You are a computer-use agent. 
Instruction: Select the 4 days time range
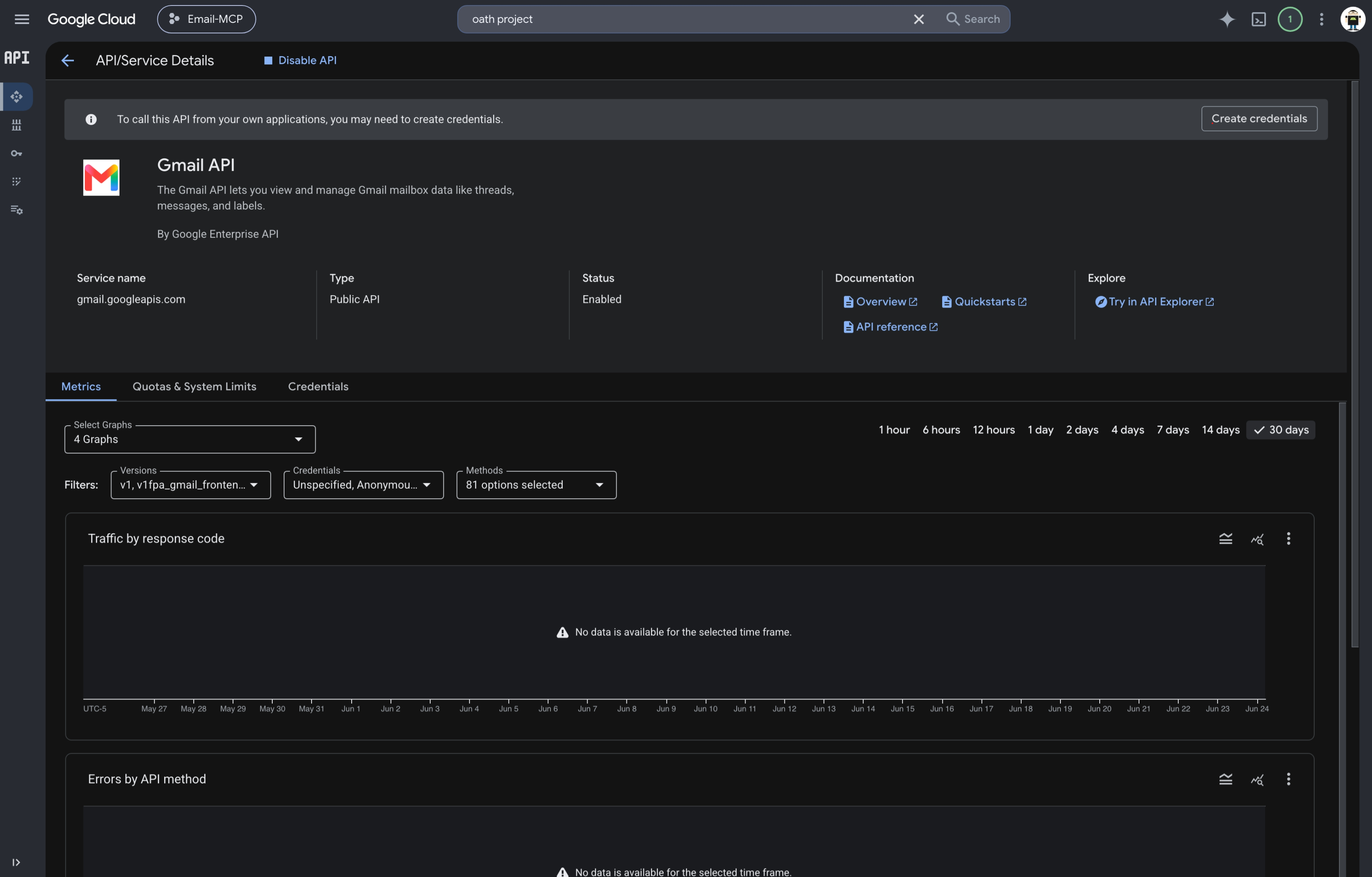coord(1128,430)
